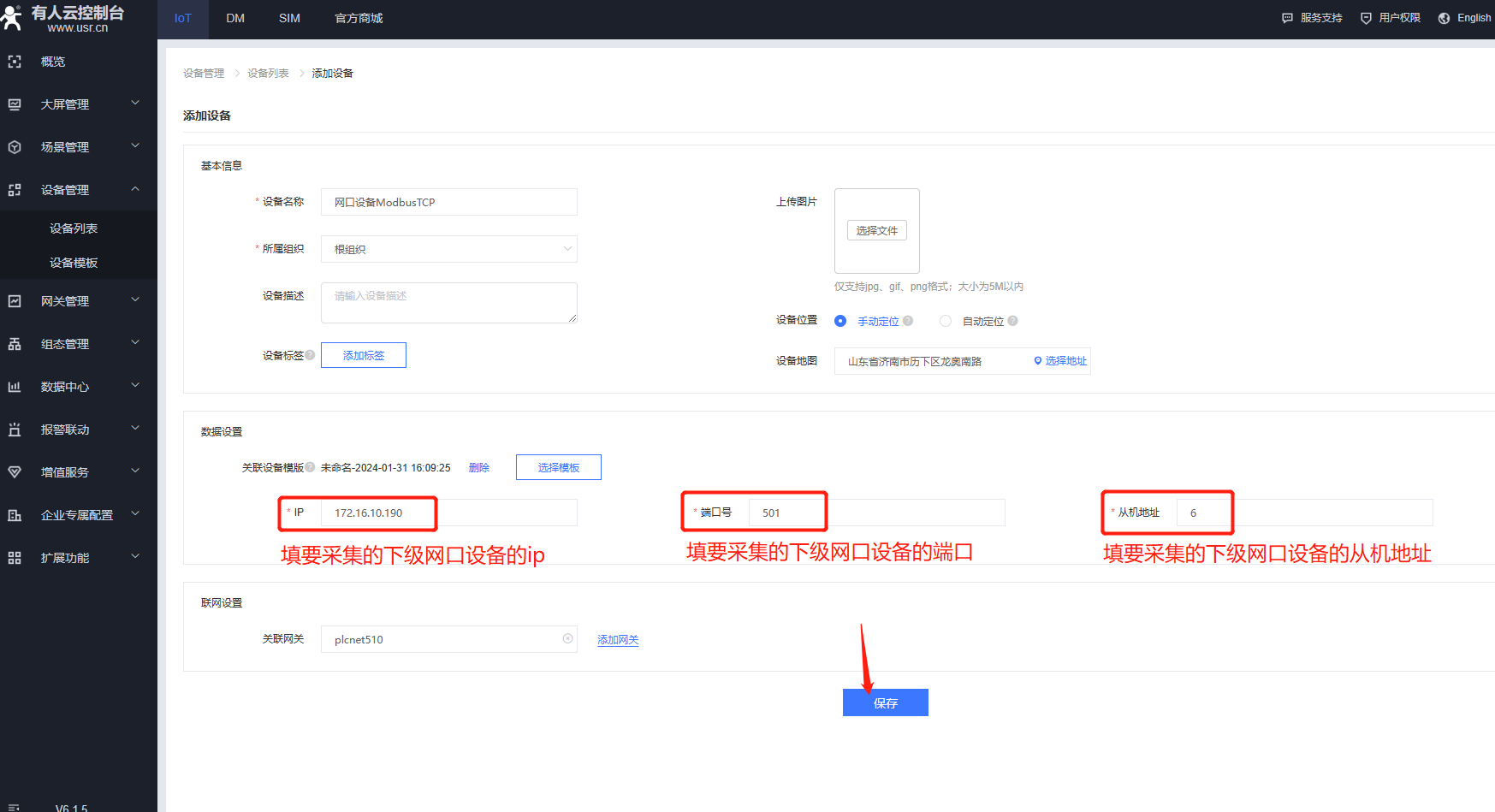Click the 选择模板 button

[558, 467]
